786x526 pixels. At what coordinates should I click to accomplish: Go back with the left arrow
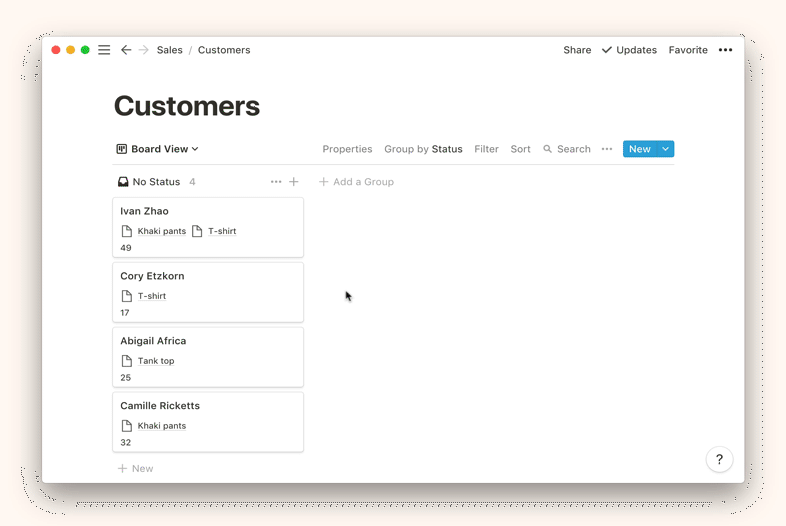click(x=126, y=50)
